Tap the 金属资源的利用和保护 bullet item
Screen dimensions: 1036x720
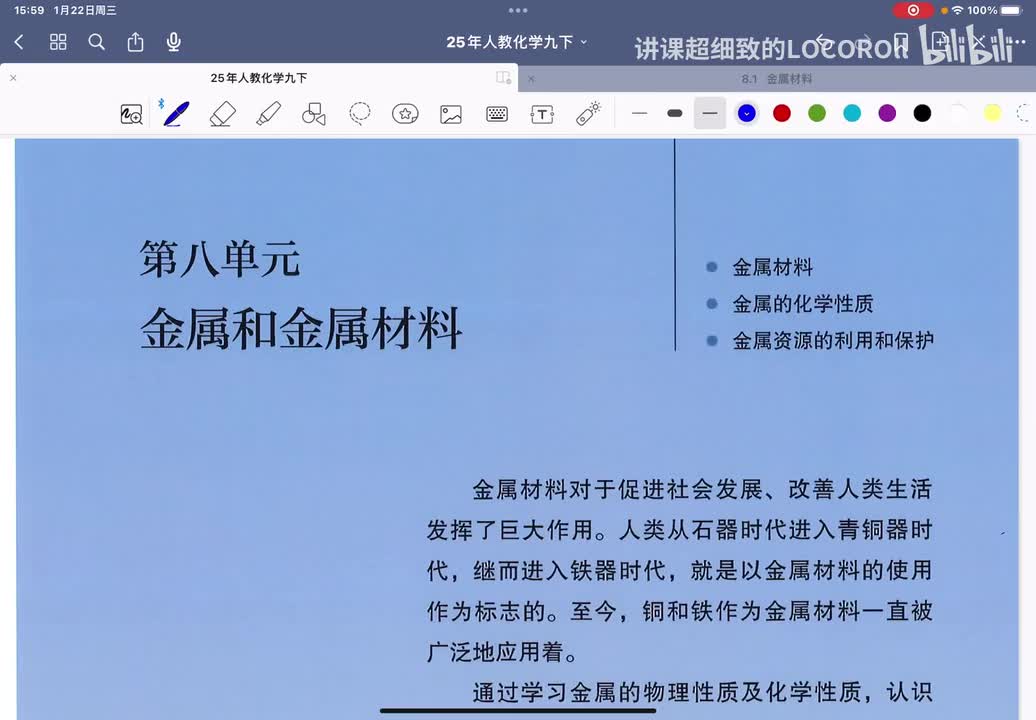[x=832, y=341]
